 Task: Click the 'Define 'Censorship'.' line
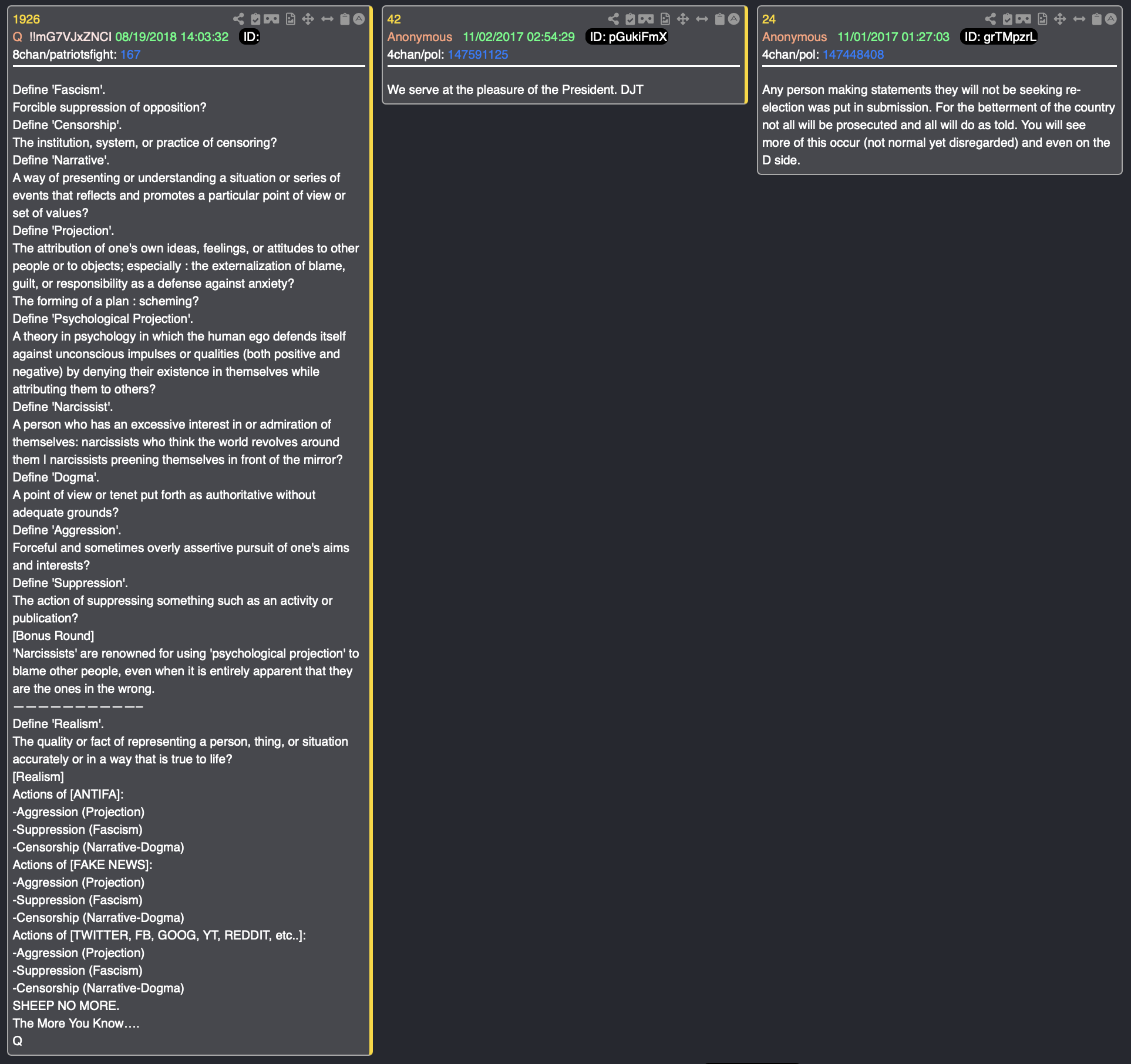68,125
